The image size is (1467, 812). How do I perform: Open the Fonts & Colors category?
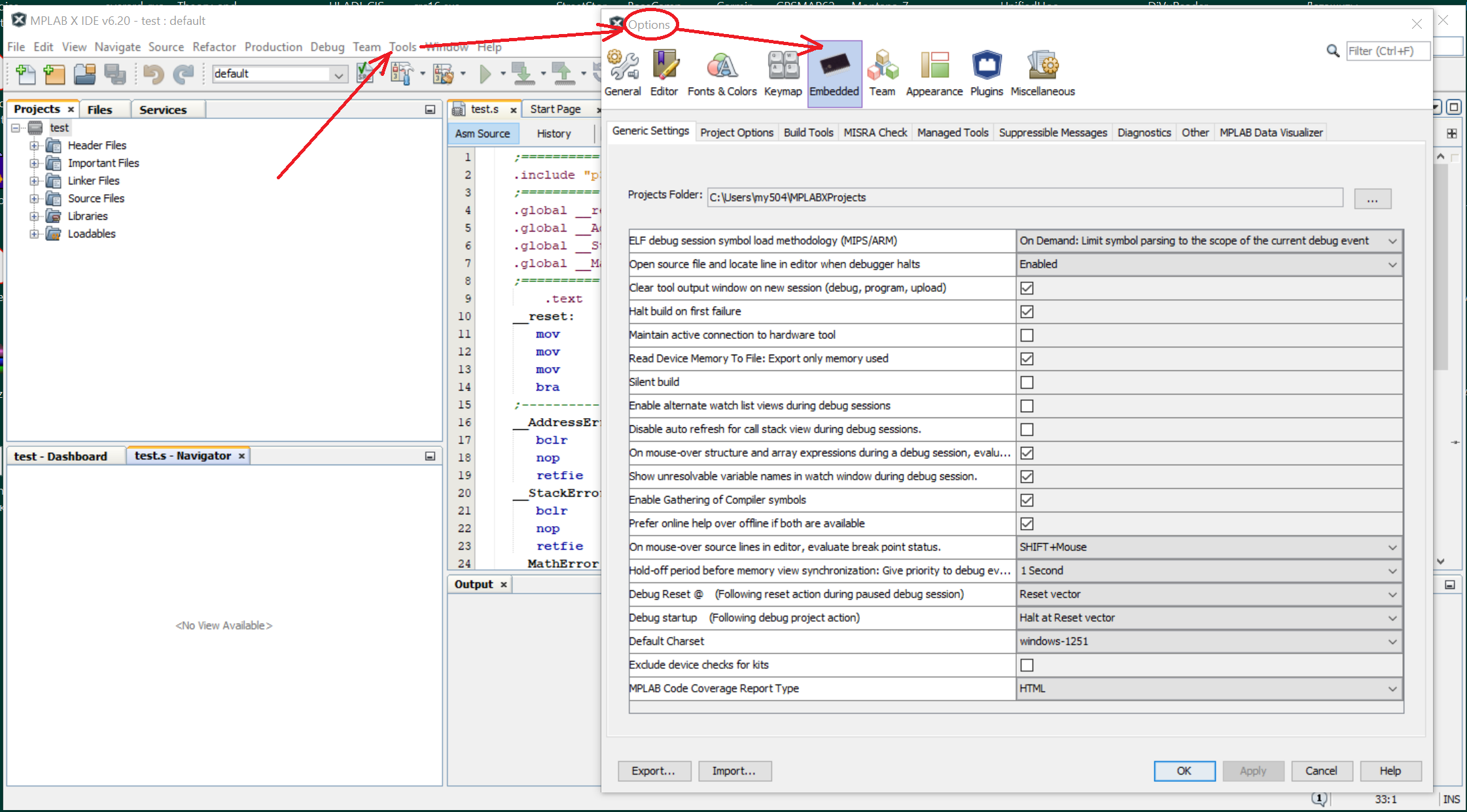[722, 73]
